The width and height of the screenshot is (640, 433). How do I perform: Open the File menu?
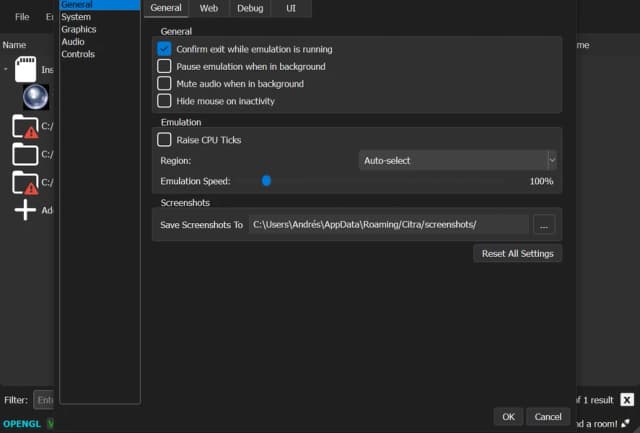point(22,17)
